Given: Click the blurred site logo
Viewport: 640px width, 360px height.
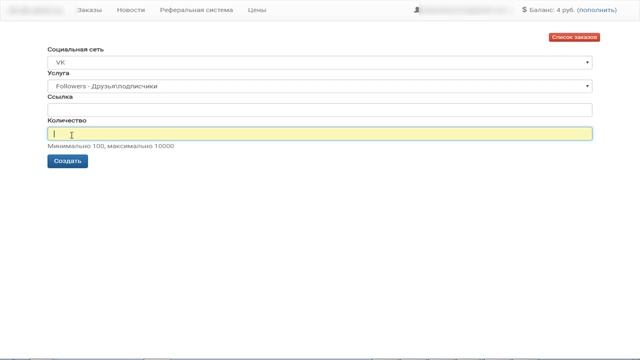Looking at the screenshot, I should [36, 10].
